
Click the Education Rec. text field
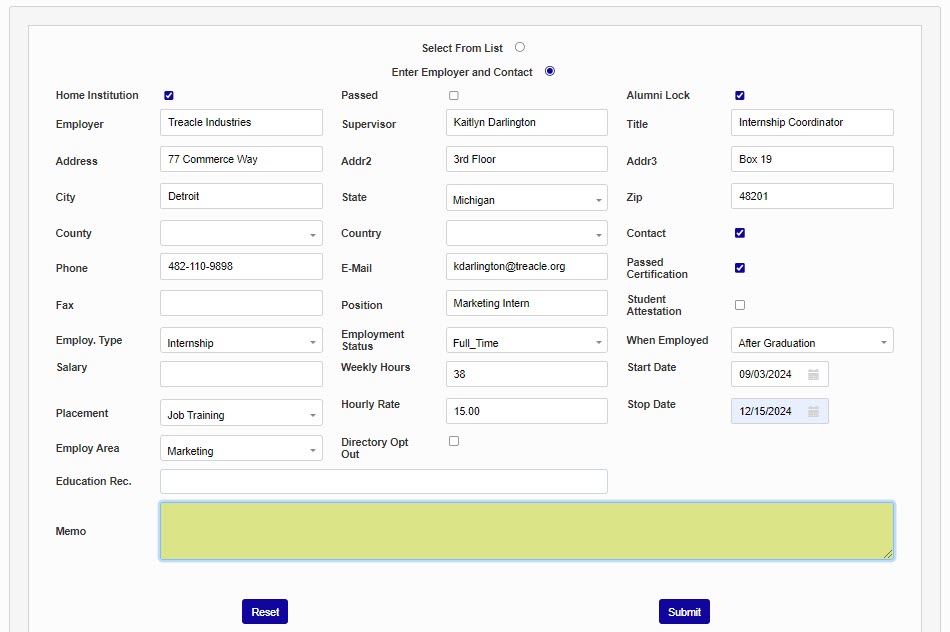click(383, 482)
